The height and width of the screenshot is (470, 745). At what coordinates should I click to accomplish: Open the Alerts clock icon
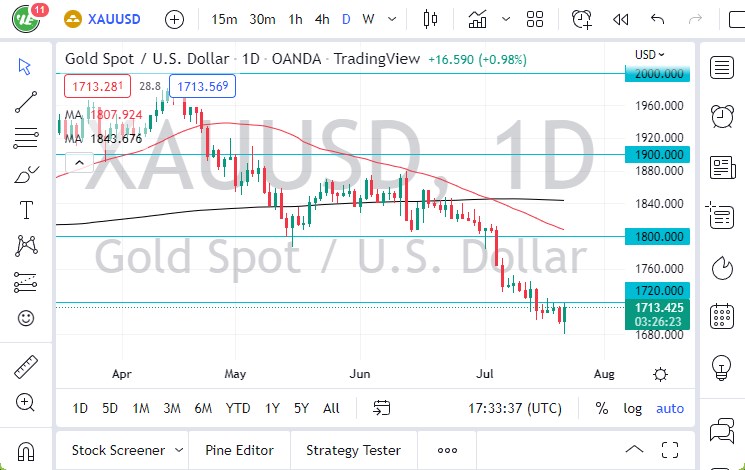pos(721,115)
